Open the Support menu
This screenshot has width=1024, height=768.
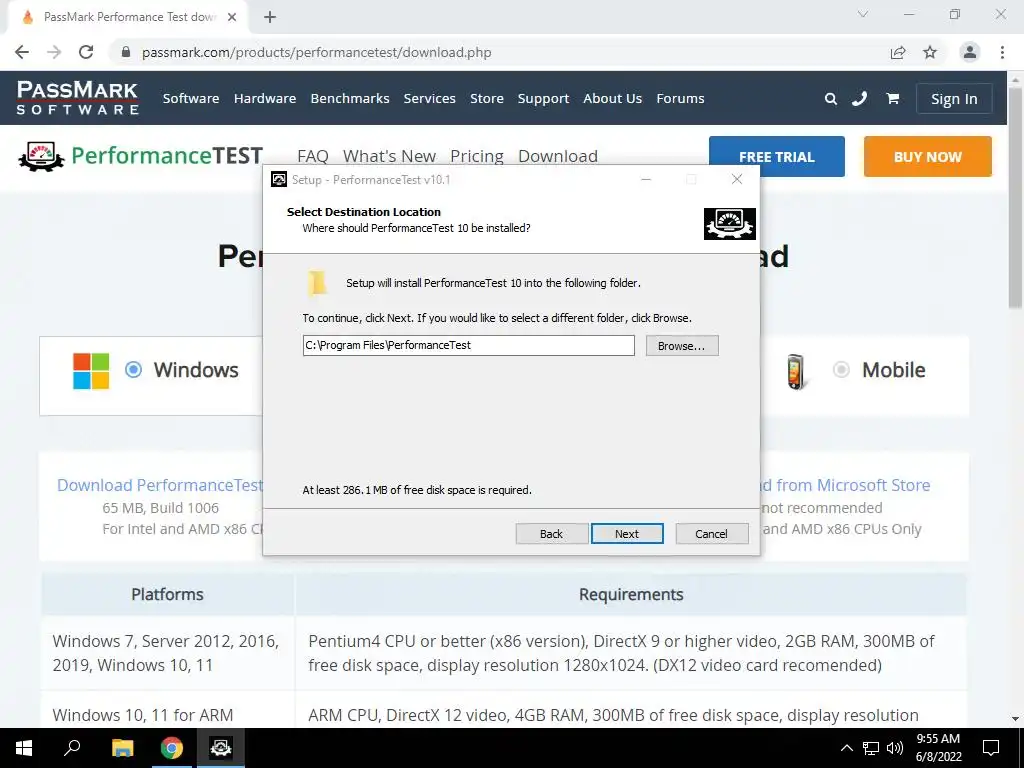(x=543, y=99)
